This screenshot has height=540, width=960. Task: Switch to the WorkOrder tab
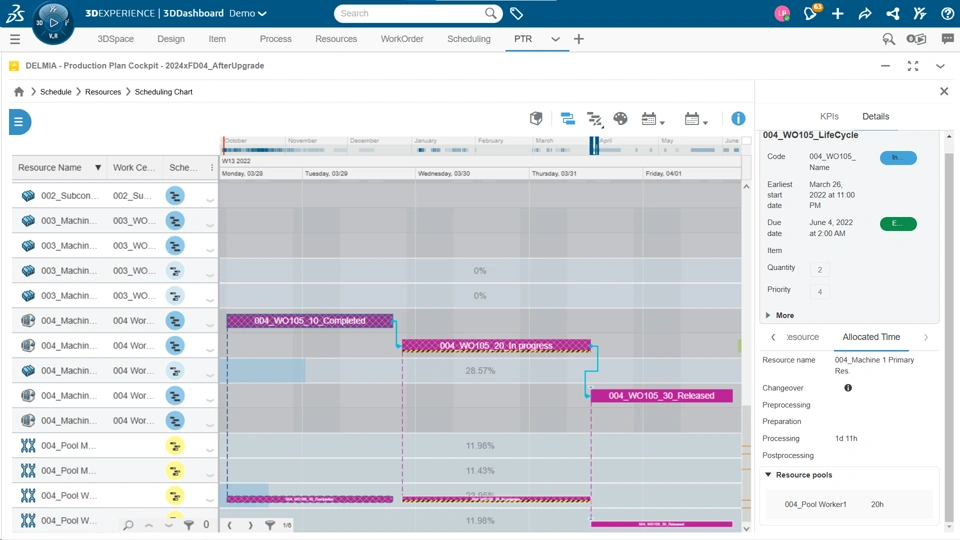point(402,39)
